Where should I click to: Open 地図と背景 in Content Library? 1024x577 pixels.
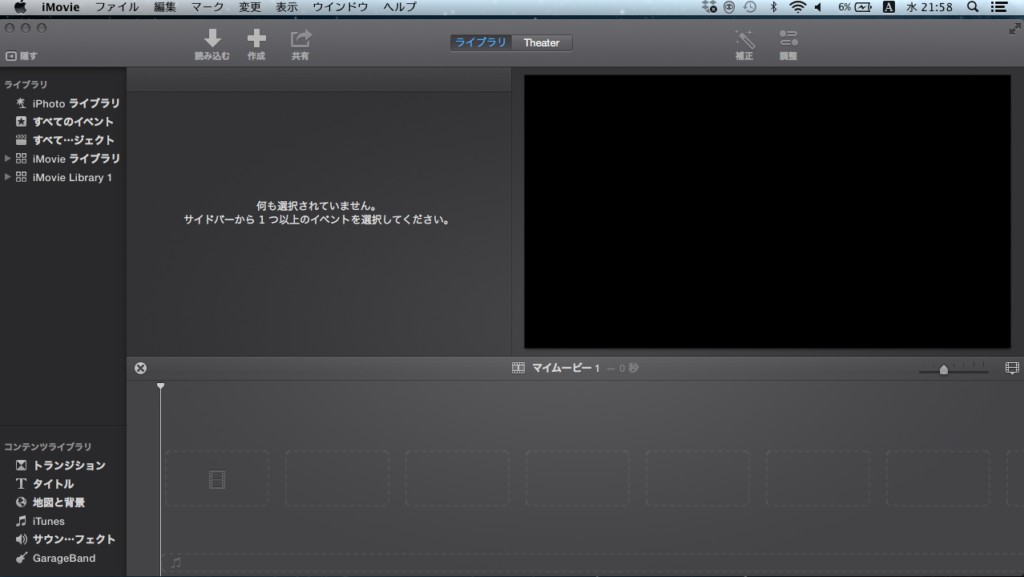[x=63, y=502]
